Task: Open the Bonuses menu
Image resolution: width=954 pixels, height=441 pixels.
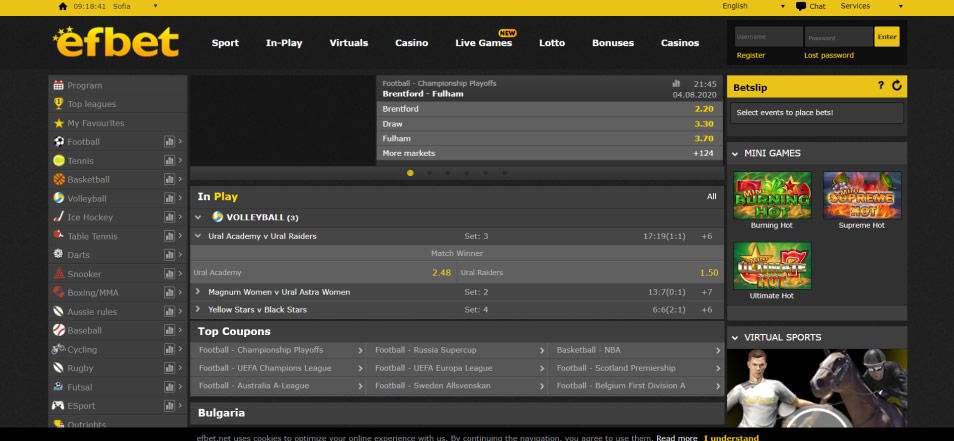Action: 613,43
